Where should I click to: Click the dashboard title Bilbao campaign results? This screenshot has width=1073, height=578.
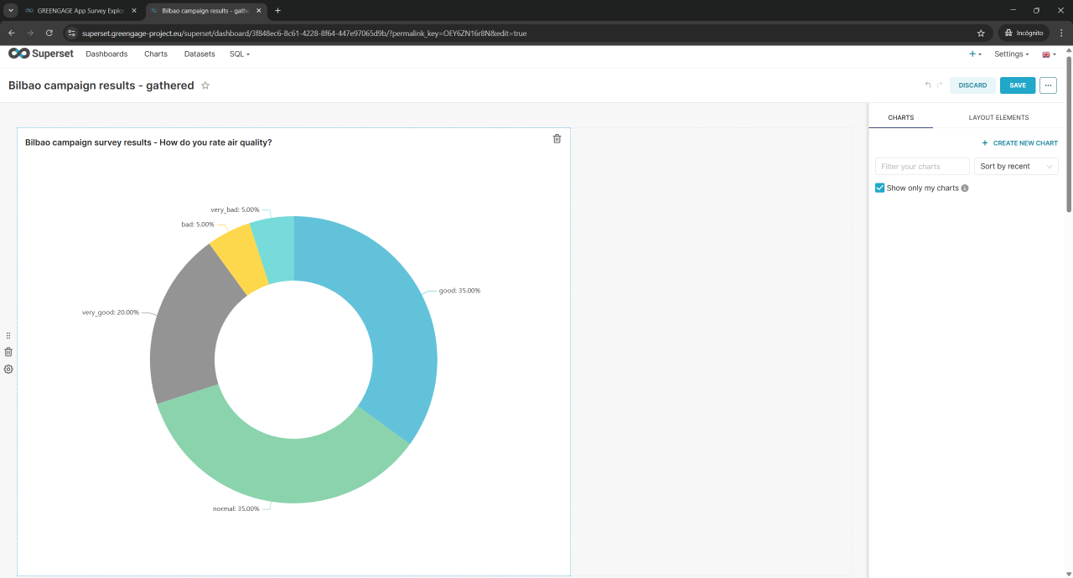101,86
